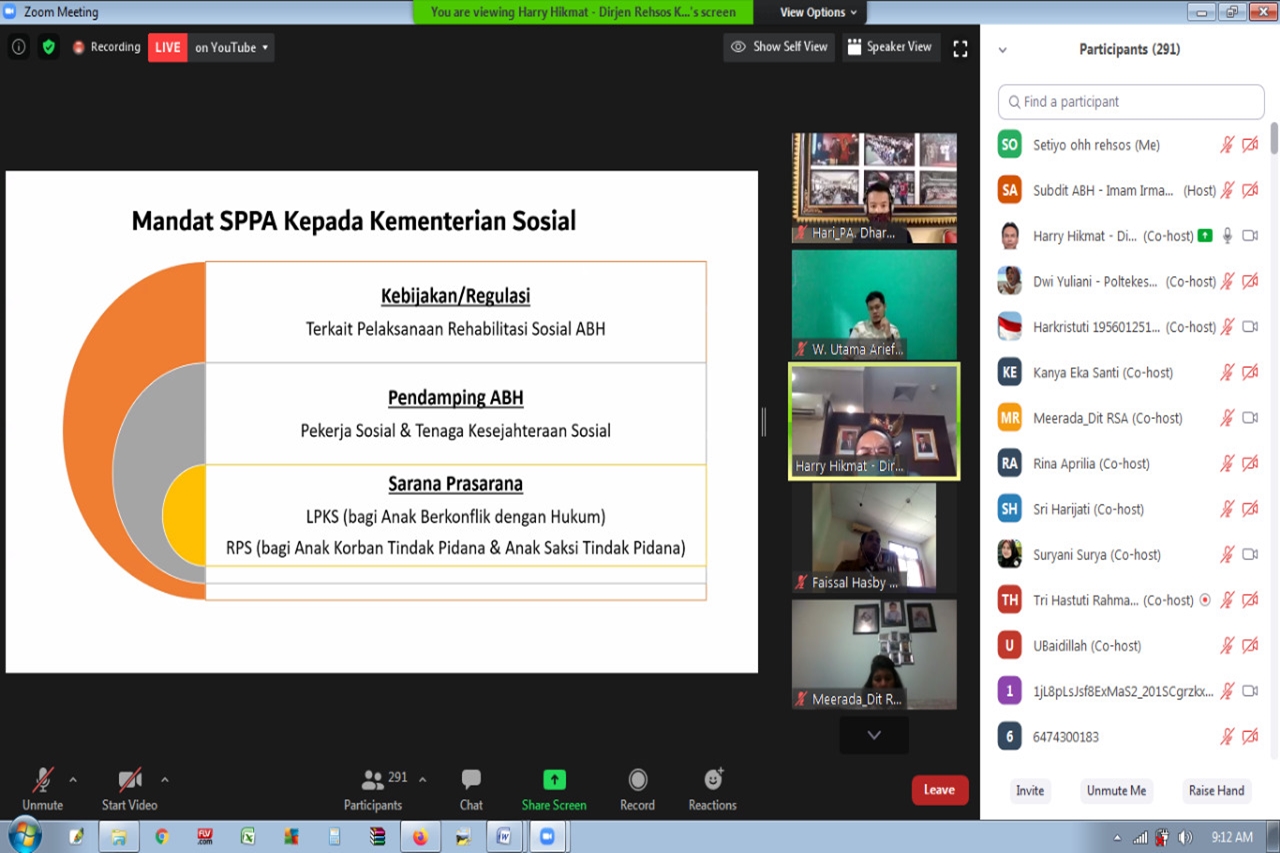This screenshot has height=853, width=1280.
Task: Select W. Utama Arief video thumbnail
Action: 874,304
